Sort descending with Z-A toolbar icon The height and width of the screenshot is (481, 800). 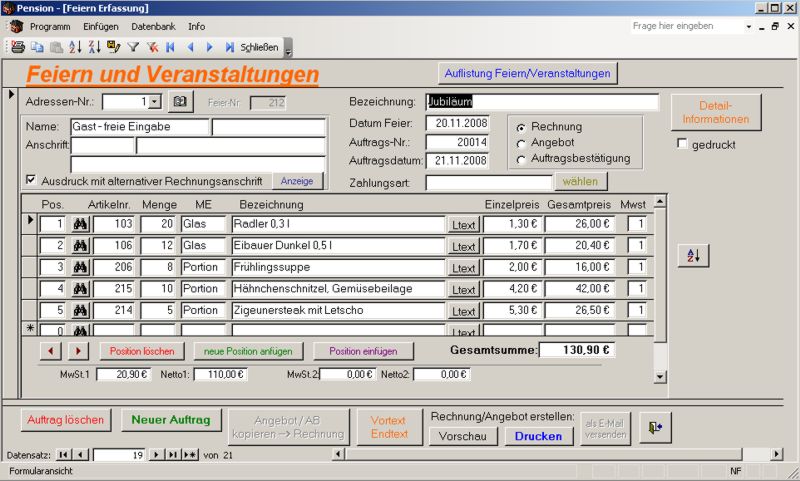click(94, 47)
